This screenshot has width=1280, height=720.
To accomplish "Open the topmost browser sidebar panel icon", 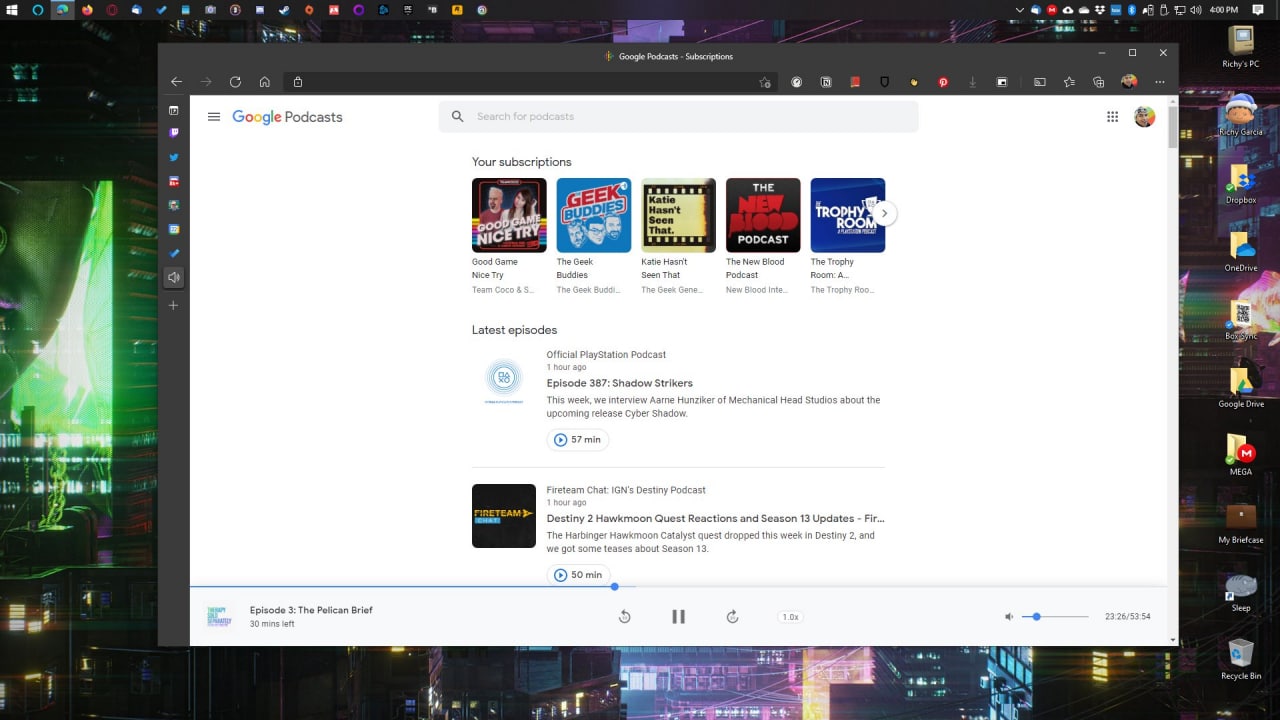I will point(174,110).
